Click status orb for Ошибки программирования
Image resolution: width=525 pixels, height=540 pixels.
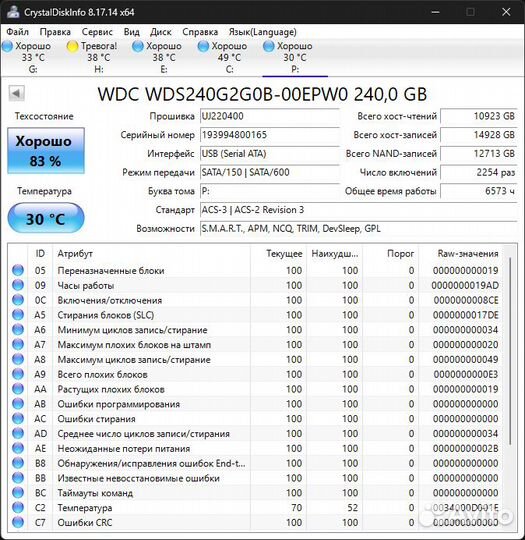tap(18, 404)
